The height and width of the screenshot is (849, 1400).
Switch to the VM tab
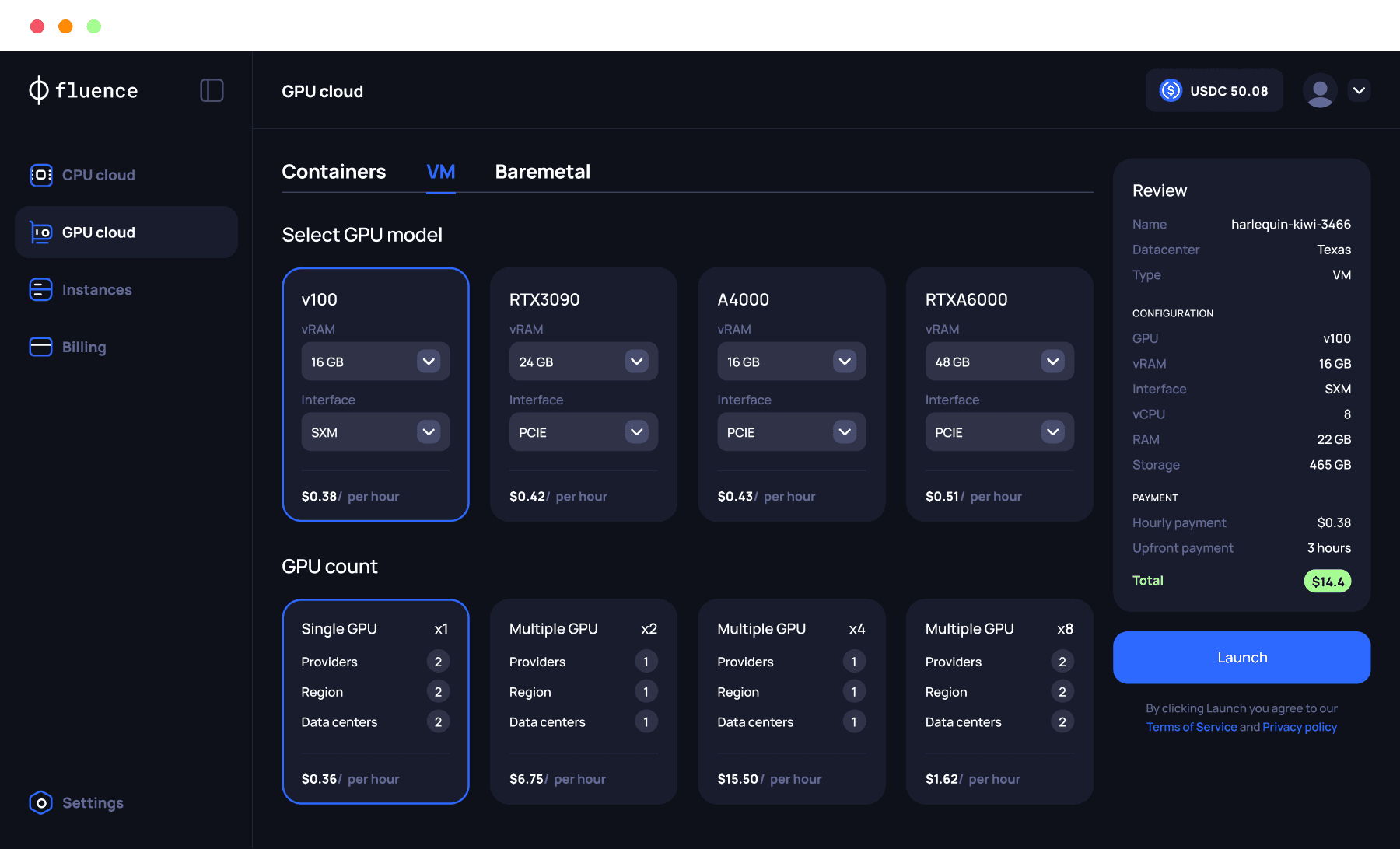441,172
